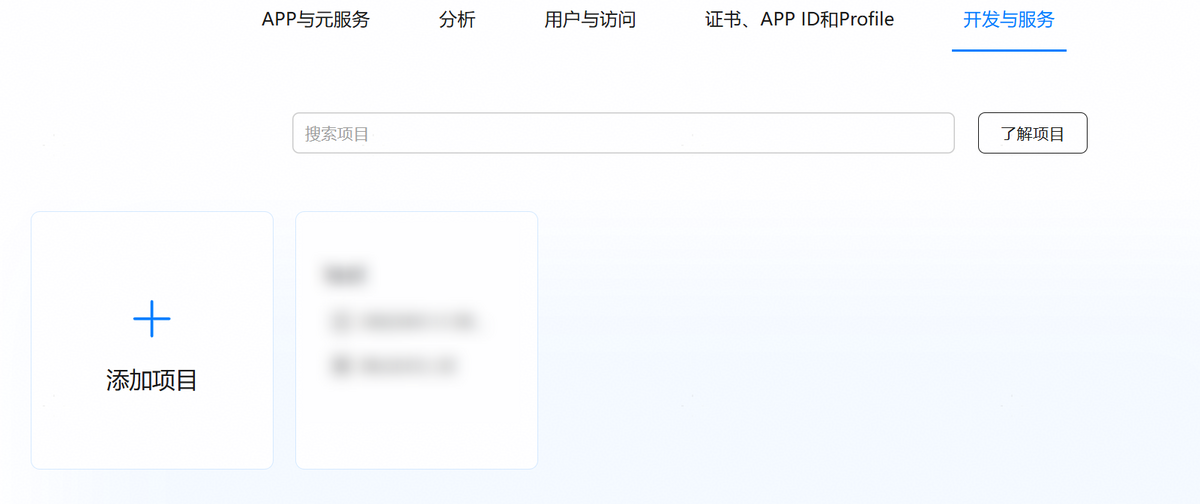Click the first blurred row icon in project card

pos(342,321)
